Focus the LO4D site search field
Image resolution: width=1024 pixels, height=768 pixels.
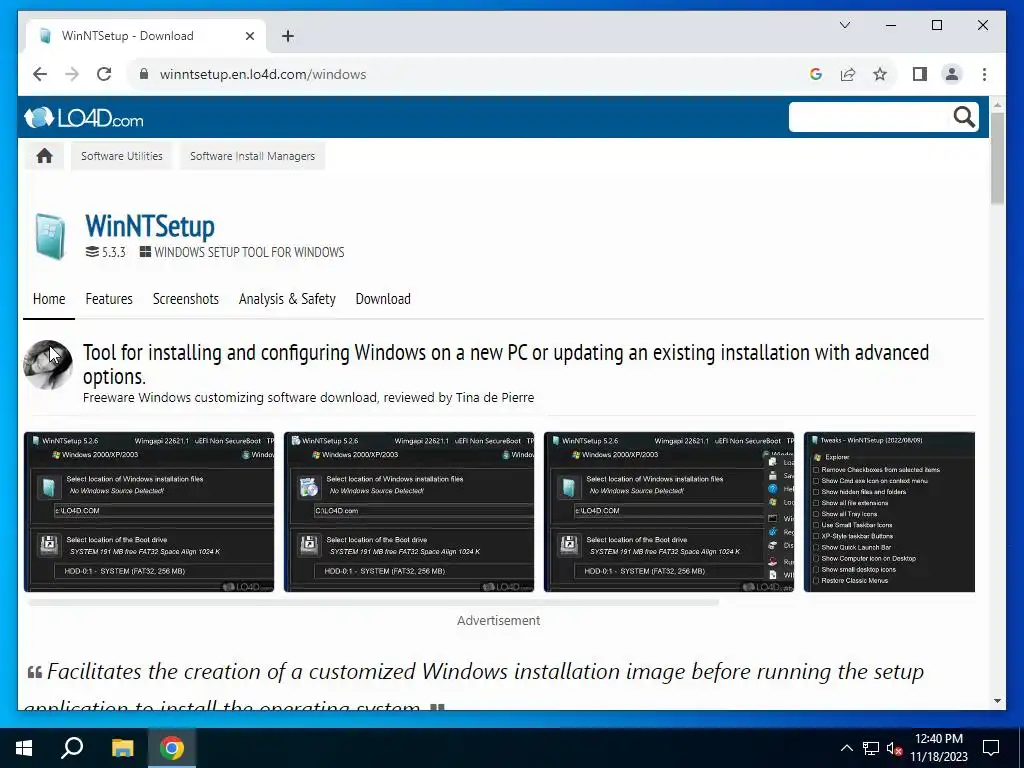coord(870,117)
